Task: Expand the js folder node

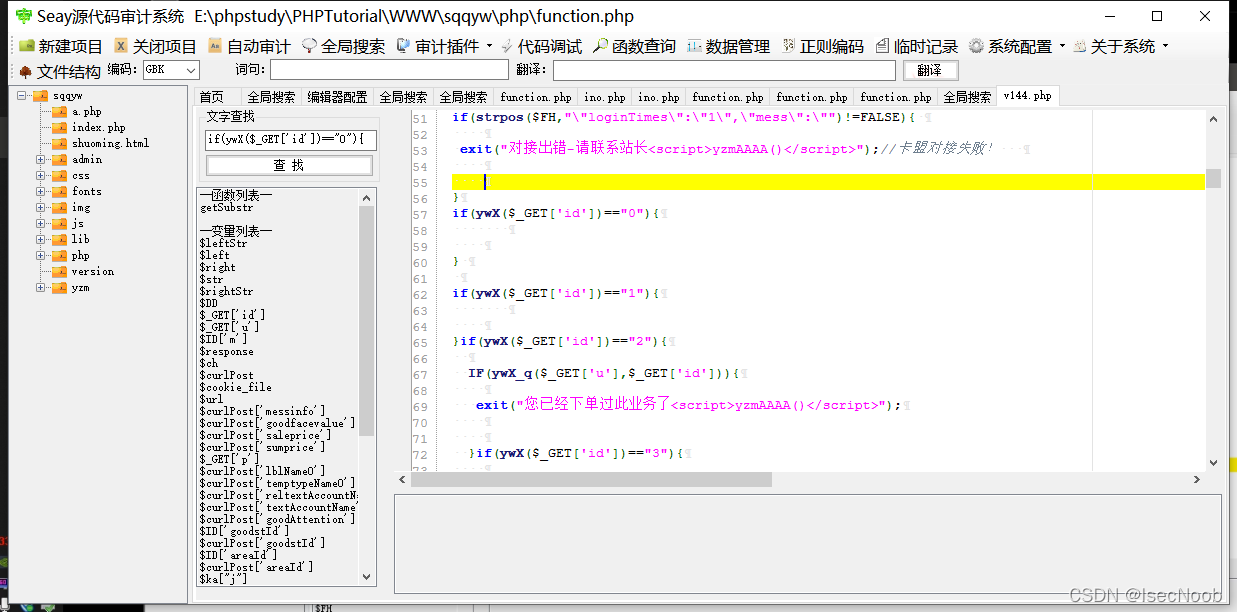Action: tap(41, 224)
